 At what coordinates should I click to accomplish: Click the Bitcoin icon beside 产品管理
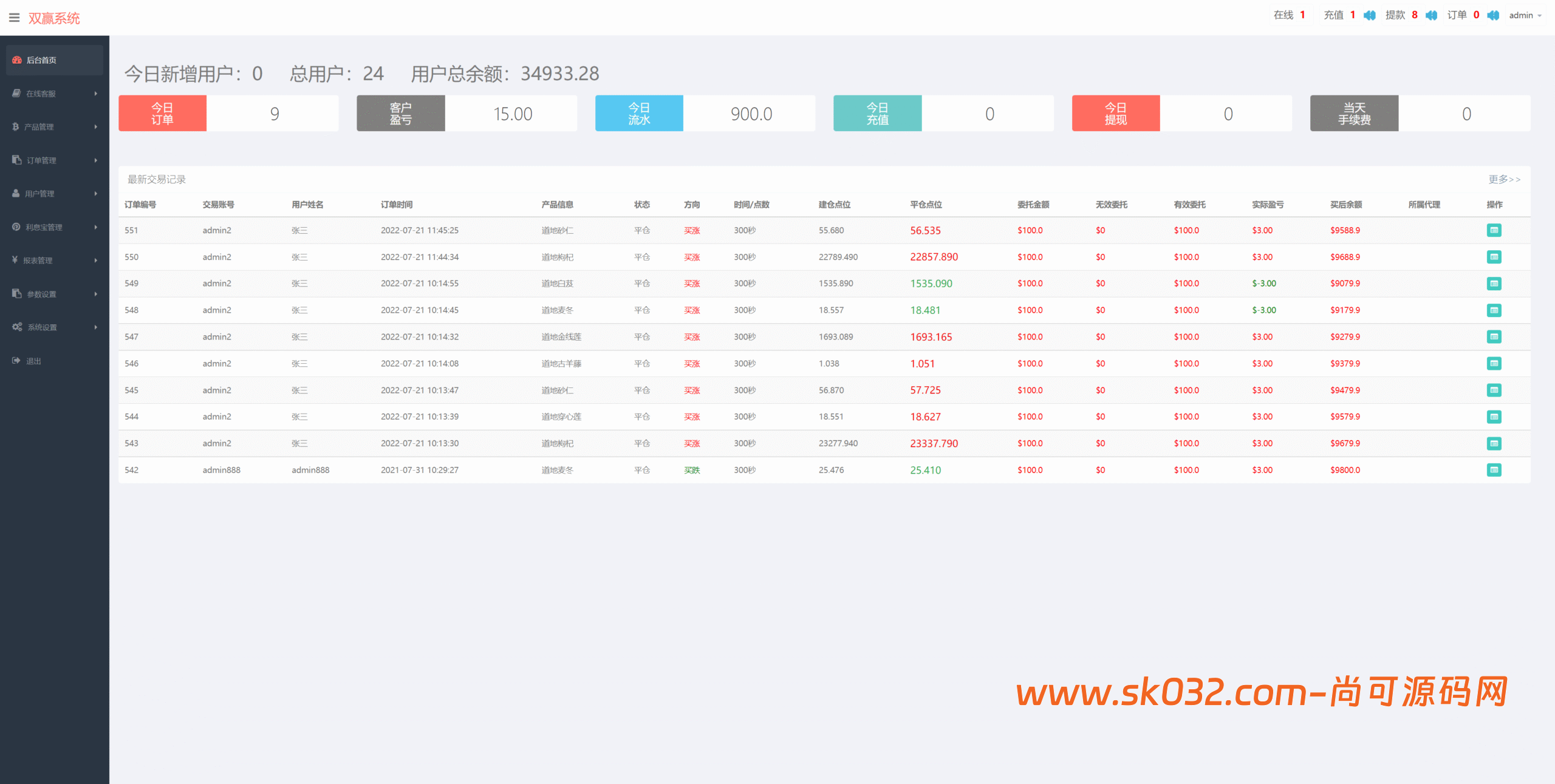point(15,127)
